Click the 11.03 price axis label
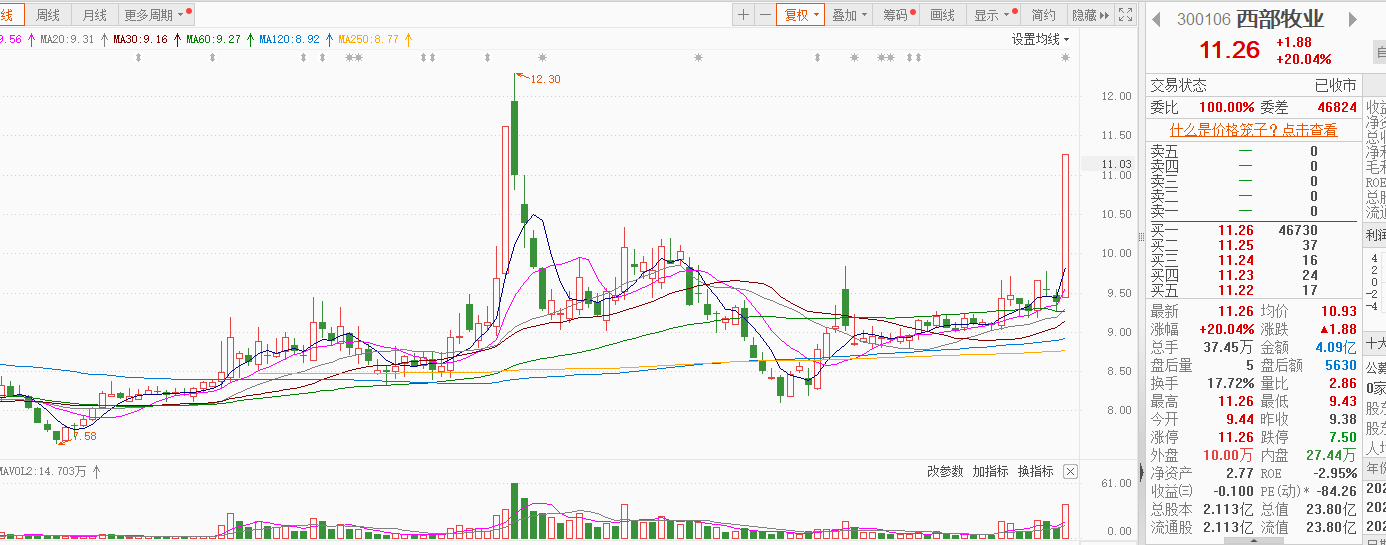Viewport: 1386px width, 545px height. (1116, 163)
